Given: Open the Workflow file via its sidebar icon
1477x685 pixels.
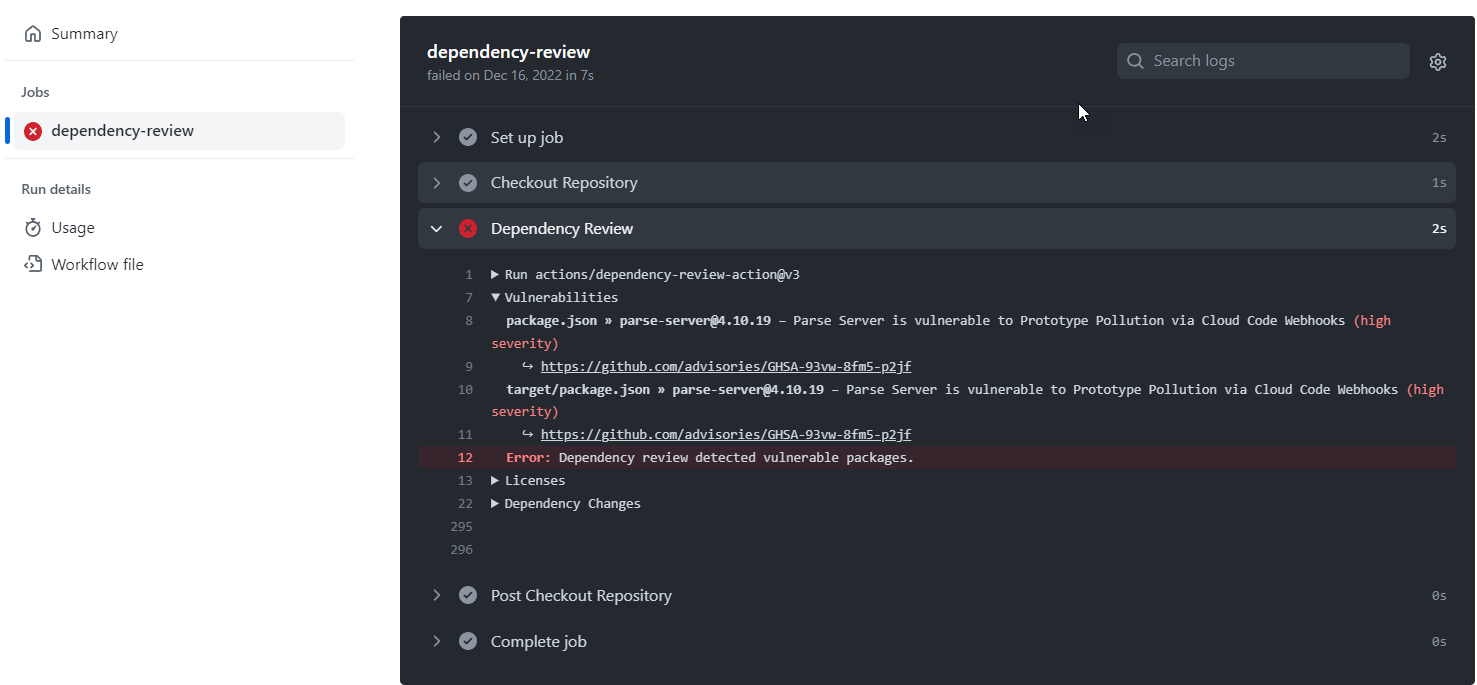Looking at the screenshot, I should coord(31,263).
